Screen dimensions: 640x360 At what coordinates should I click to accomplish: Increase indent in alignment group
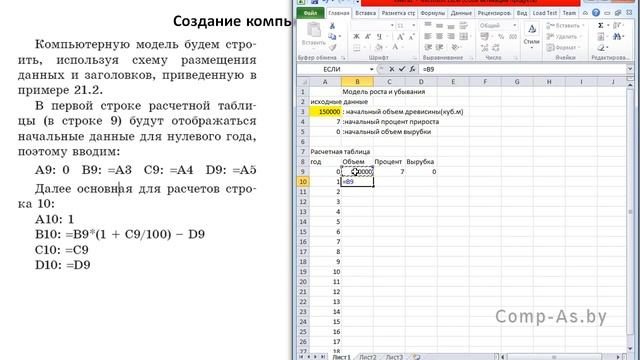tap(439, 48)
